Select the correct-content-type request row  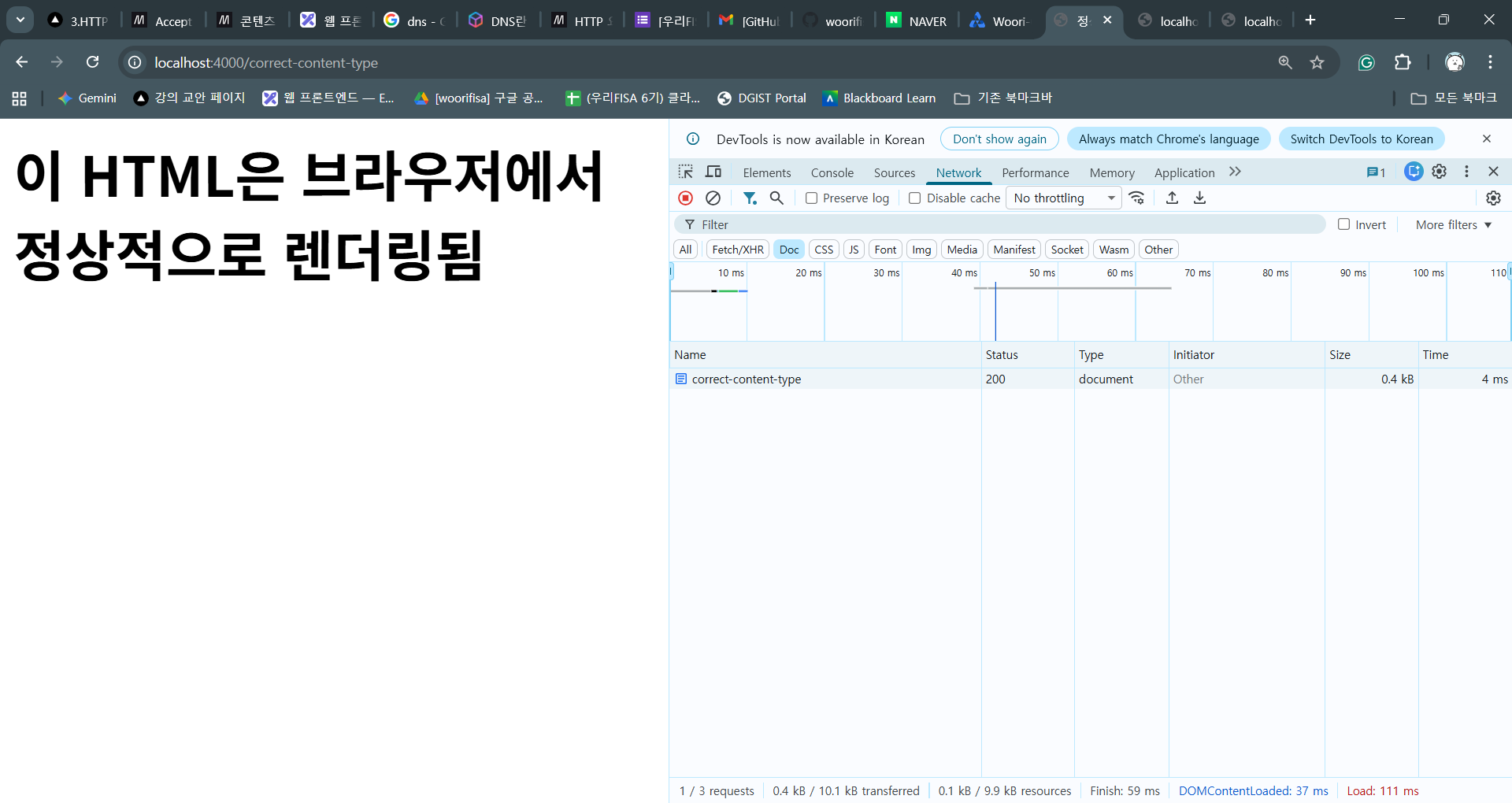pos(1090,379)
